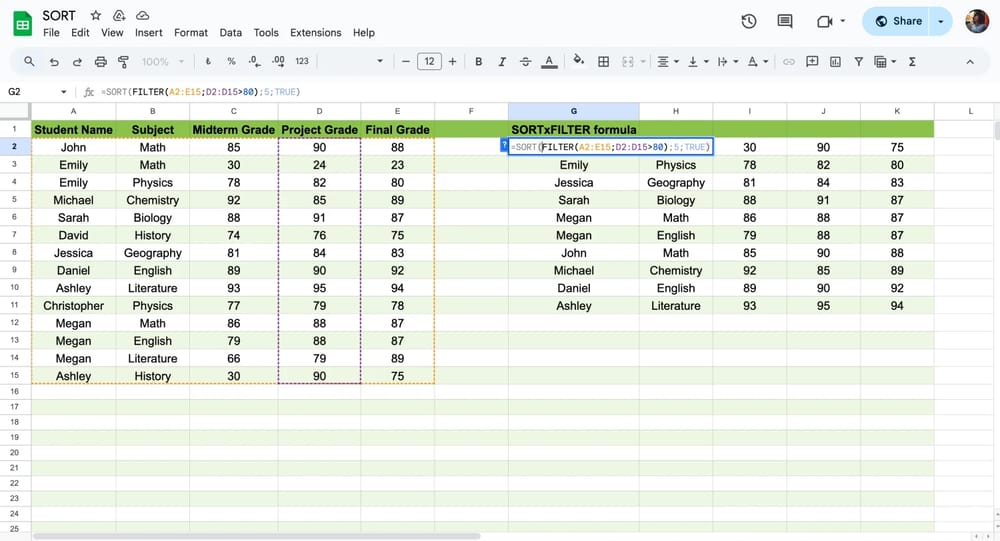Image resolution: width=1000 pixels, height=541 pixels.
Task: Open the Format menu
Action: click(x=191, y=32)
